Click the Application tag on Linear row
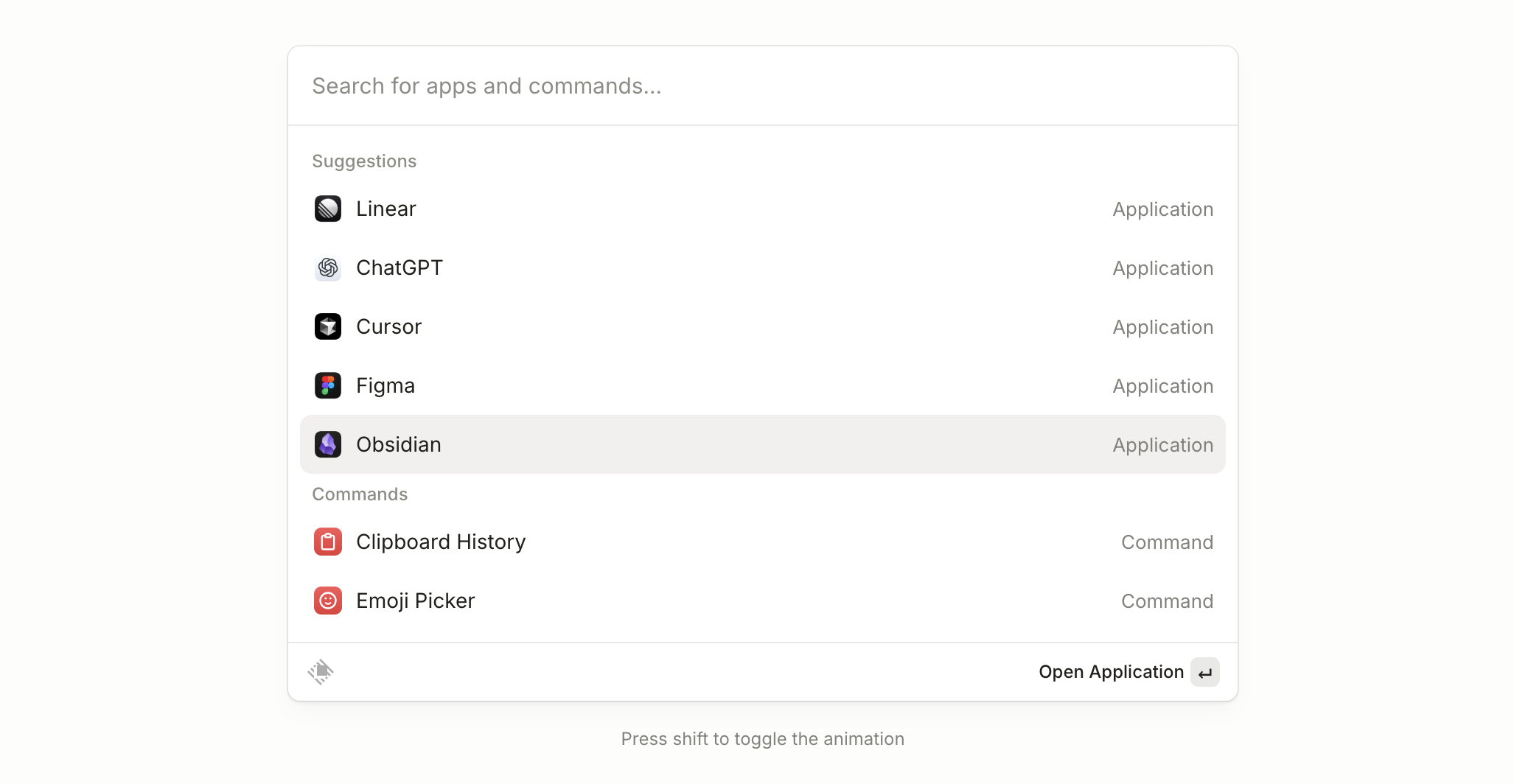Image resolution: width=1514 pixels, height=784 pixels. tap(1162, 210)
